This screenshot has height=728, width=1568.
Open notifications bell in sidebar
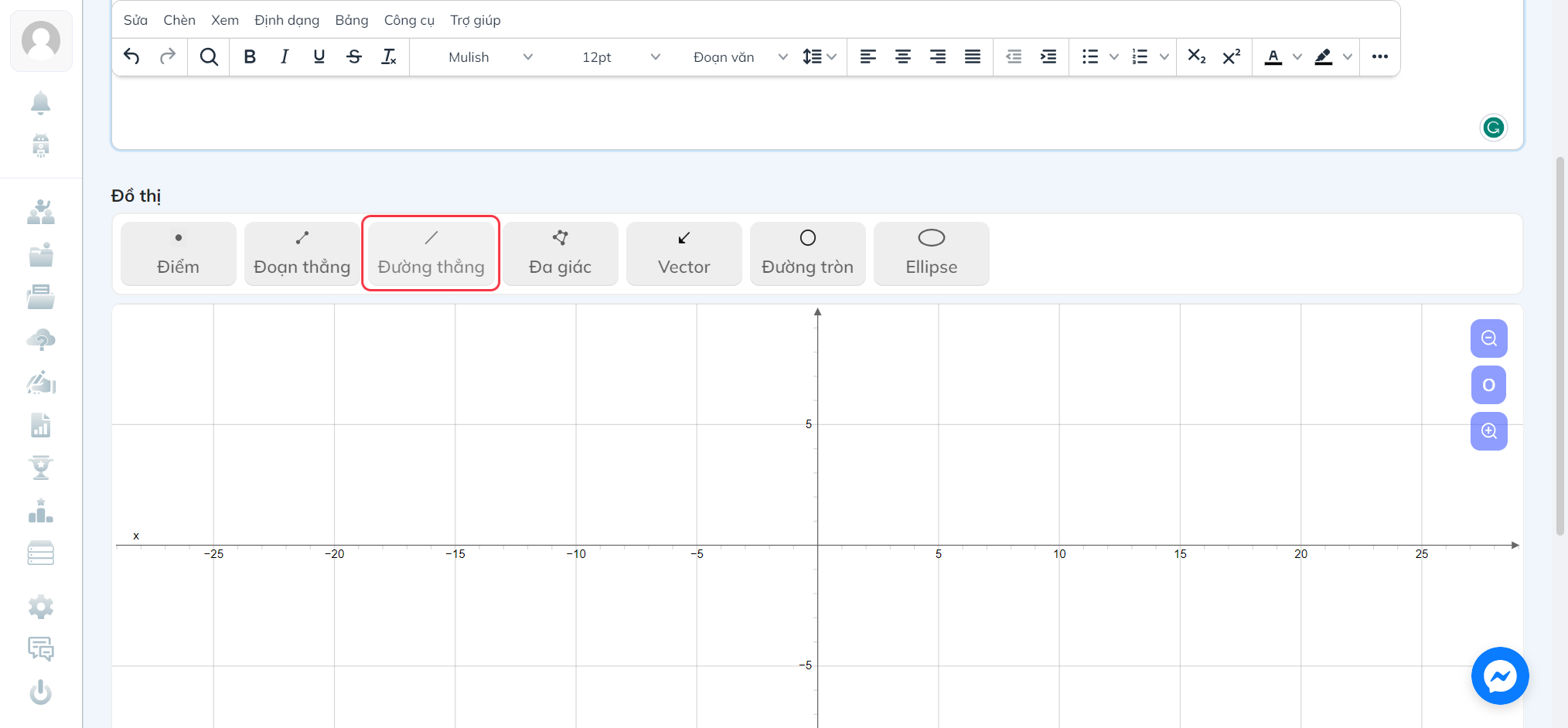click(41, 103)
